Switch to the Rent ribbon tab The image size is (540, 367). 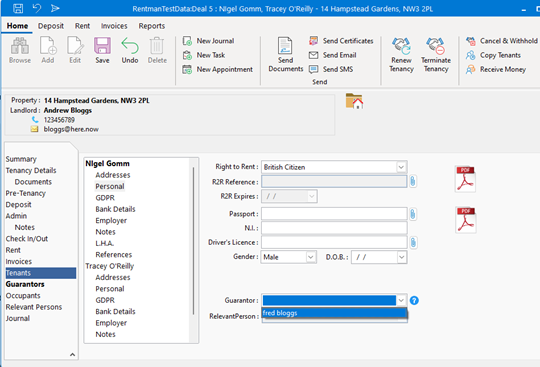coord(82,26)
